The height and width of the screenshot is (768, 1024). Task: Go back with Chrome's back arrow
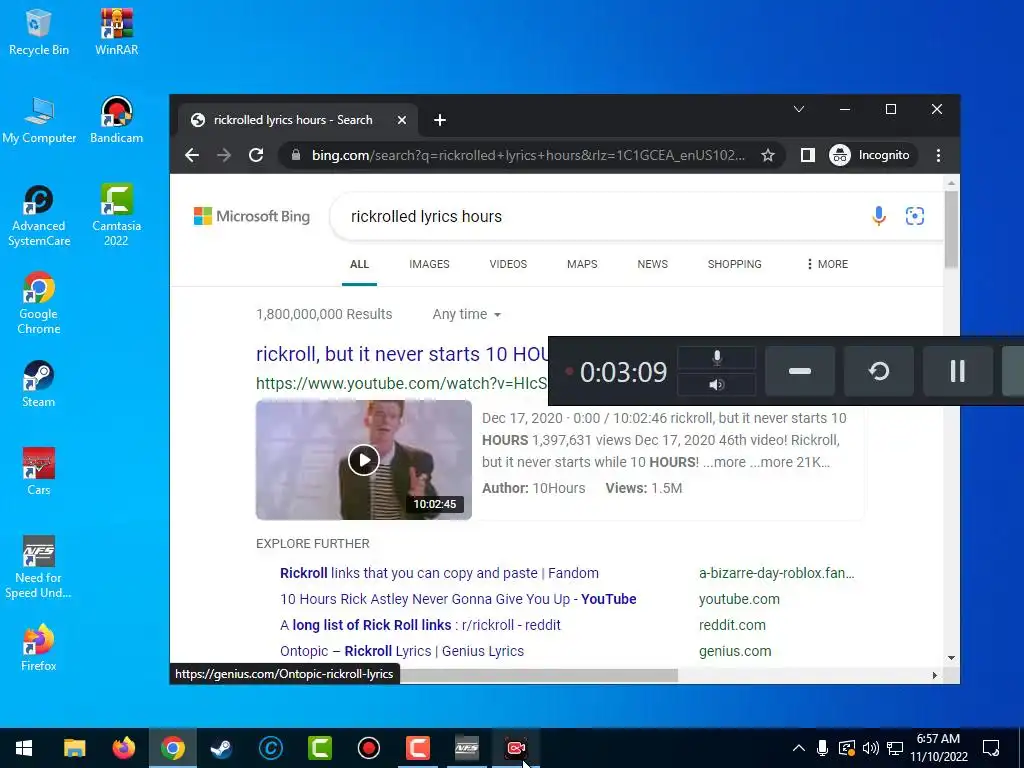click(x=192, y=155)
